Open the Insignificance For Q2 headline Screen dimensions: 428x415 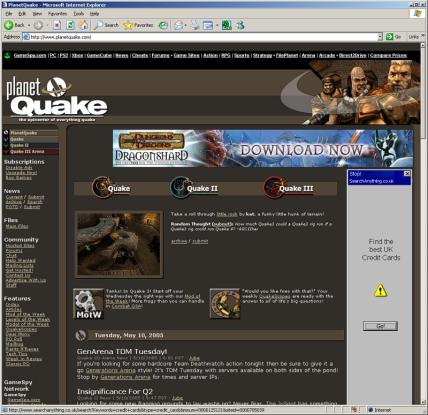coord(115,391)
